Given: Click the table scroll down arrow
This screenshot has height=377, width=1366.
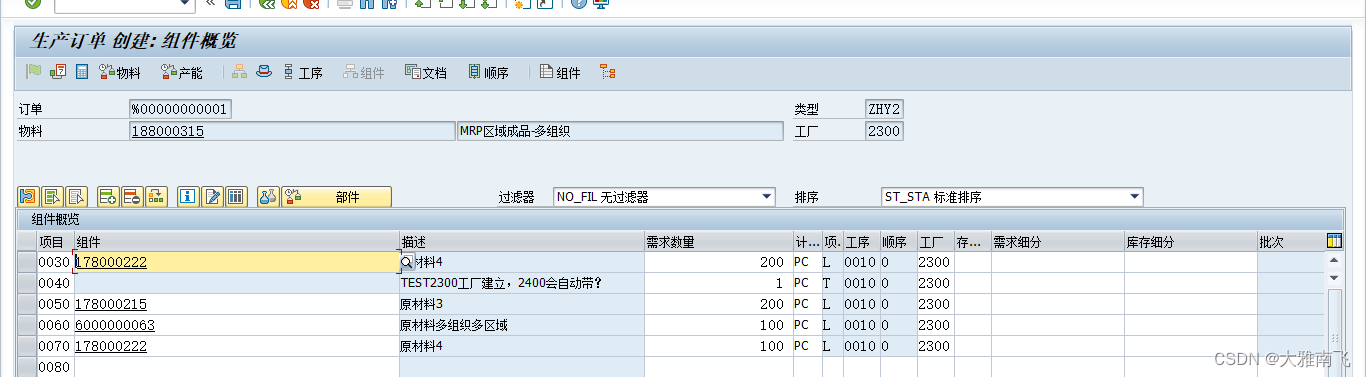Looking at the screenshot, I should [1334, 277].
